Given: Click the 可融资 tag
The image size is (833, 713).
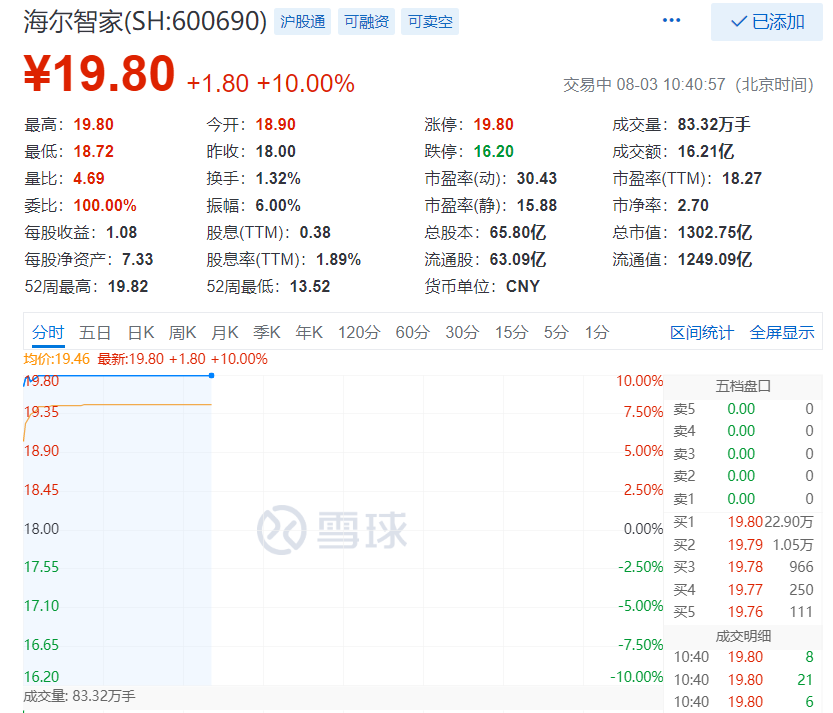Looking at the screenshot, I should point(366,22).
